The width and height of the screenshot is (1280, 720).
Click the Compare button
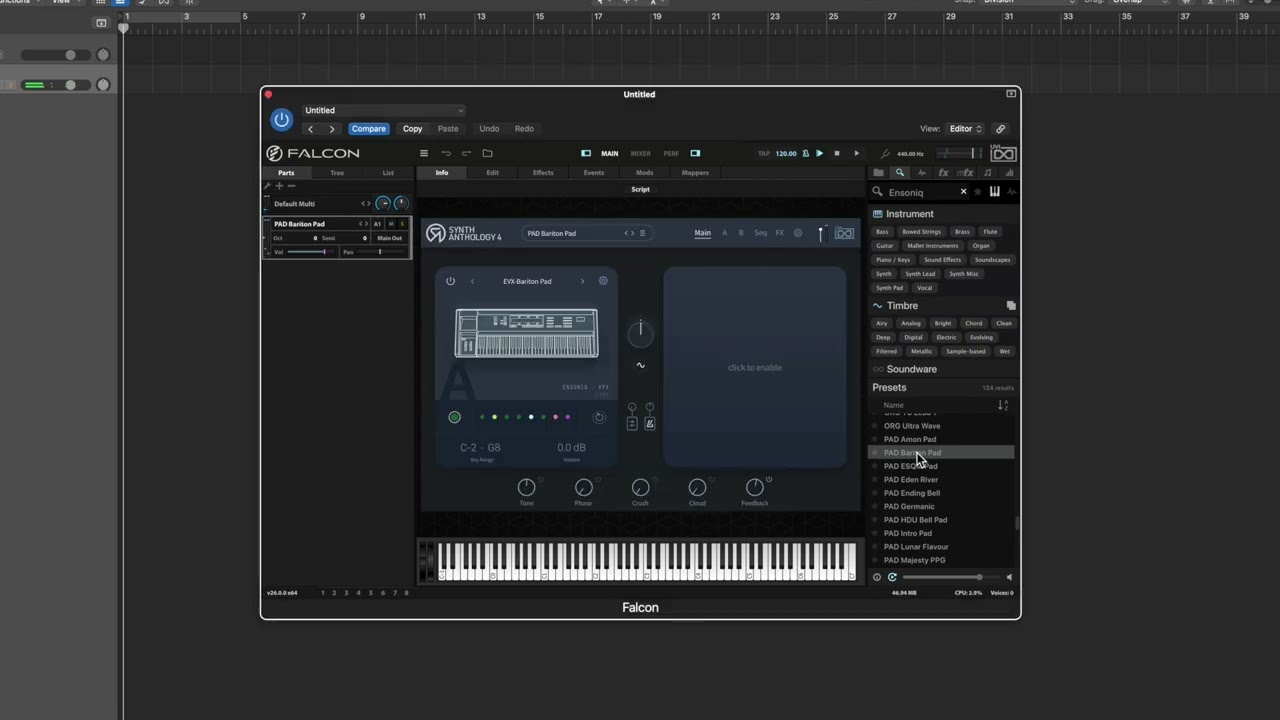(x=368, y=129)
